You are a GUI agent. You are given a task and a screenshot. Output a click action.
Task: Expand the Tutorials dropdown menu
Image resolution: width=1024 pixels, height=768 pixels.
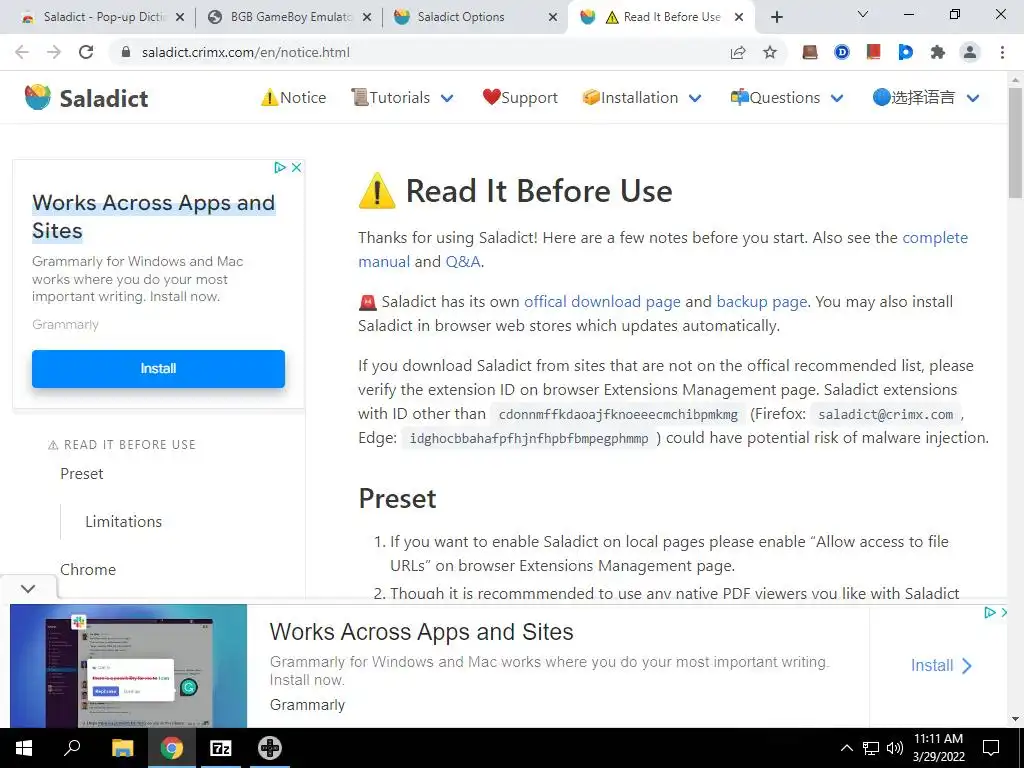coord(402,98)
